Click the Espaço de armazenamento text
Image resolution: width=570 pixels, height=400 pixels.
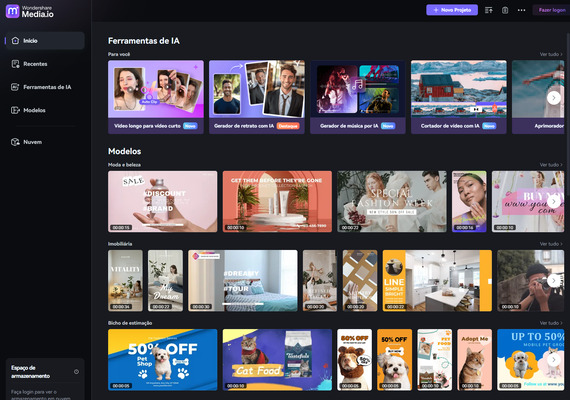[31, 372]
